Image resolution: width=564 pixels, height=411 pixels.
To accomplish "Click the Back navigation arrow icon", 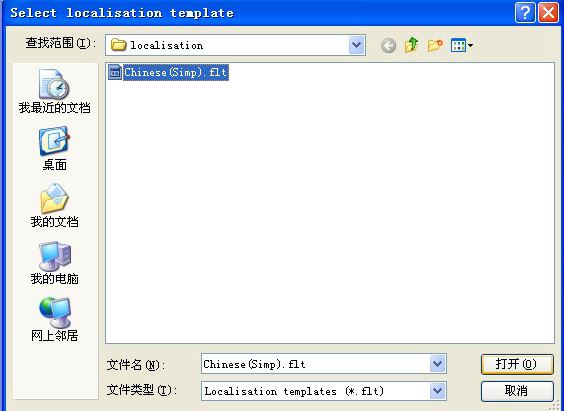I will (x=388, y=46).
